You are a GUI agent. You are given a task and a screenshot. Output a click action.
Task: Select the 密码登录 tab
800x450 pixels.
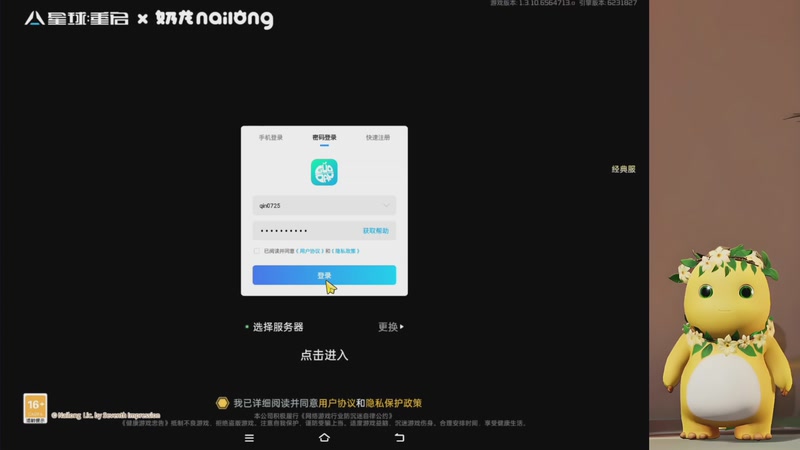coord(324,138)
